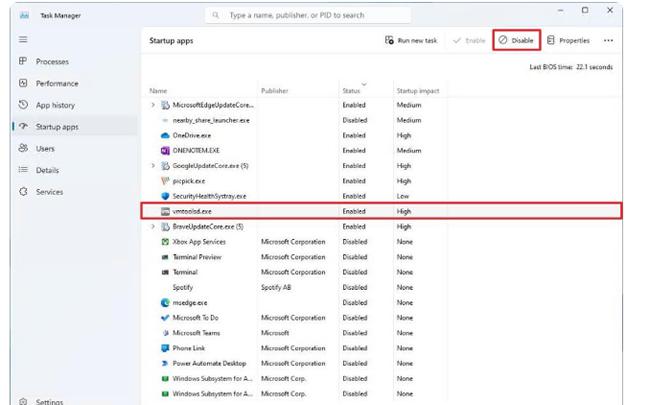This screenshot has width=650, height=405.
Task: Disable the selected startup app
Action: point(517,41)
